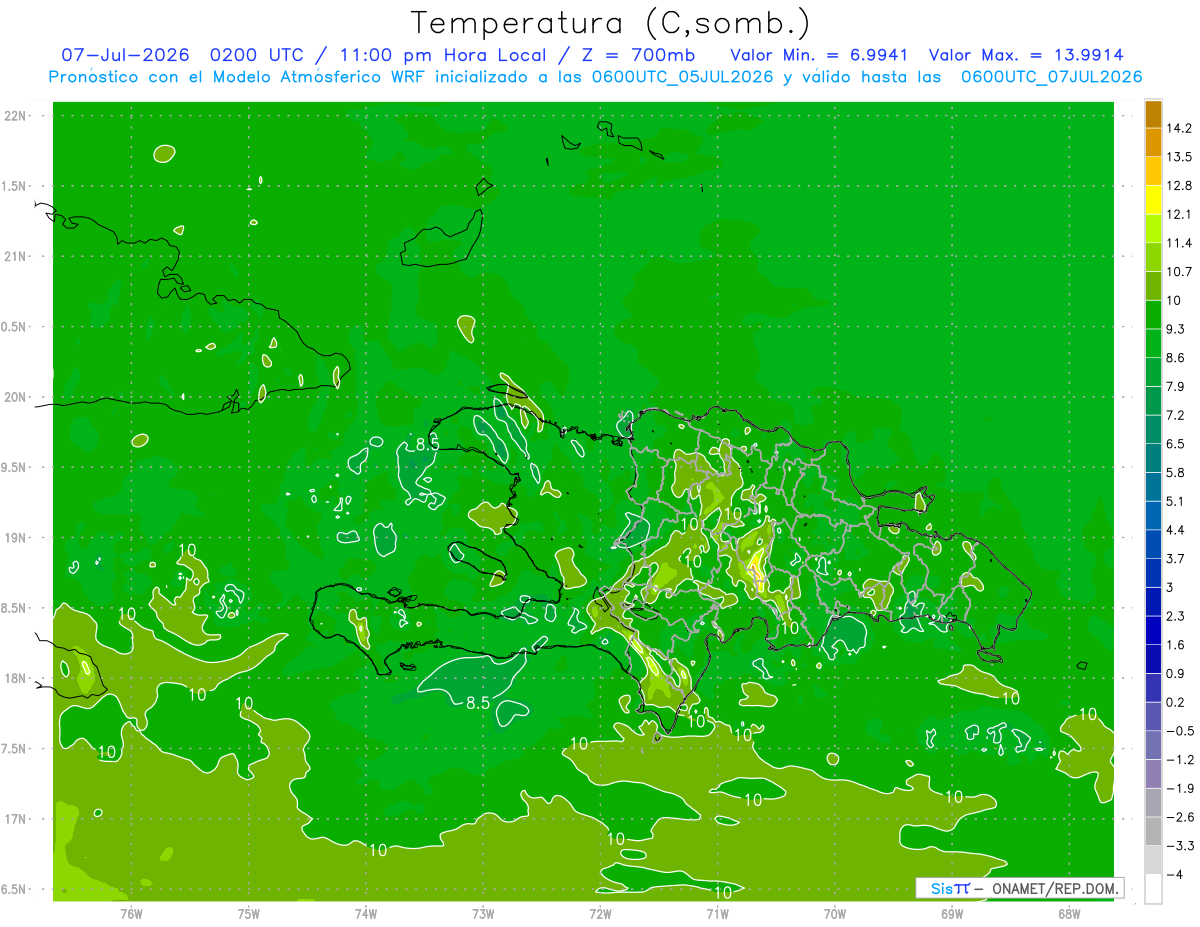Select the date text "07-Jul-2026"
Image resolution: width=1200 pixels, height=927 pixels.
(x=125, y=55)
